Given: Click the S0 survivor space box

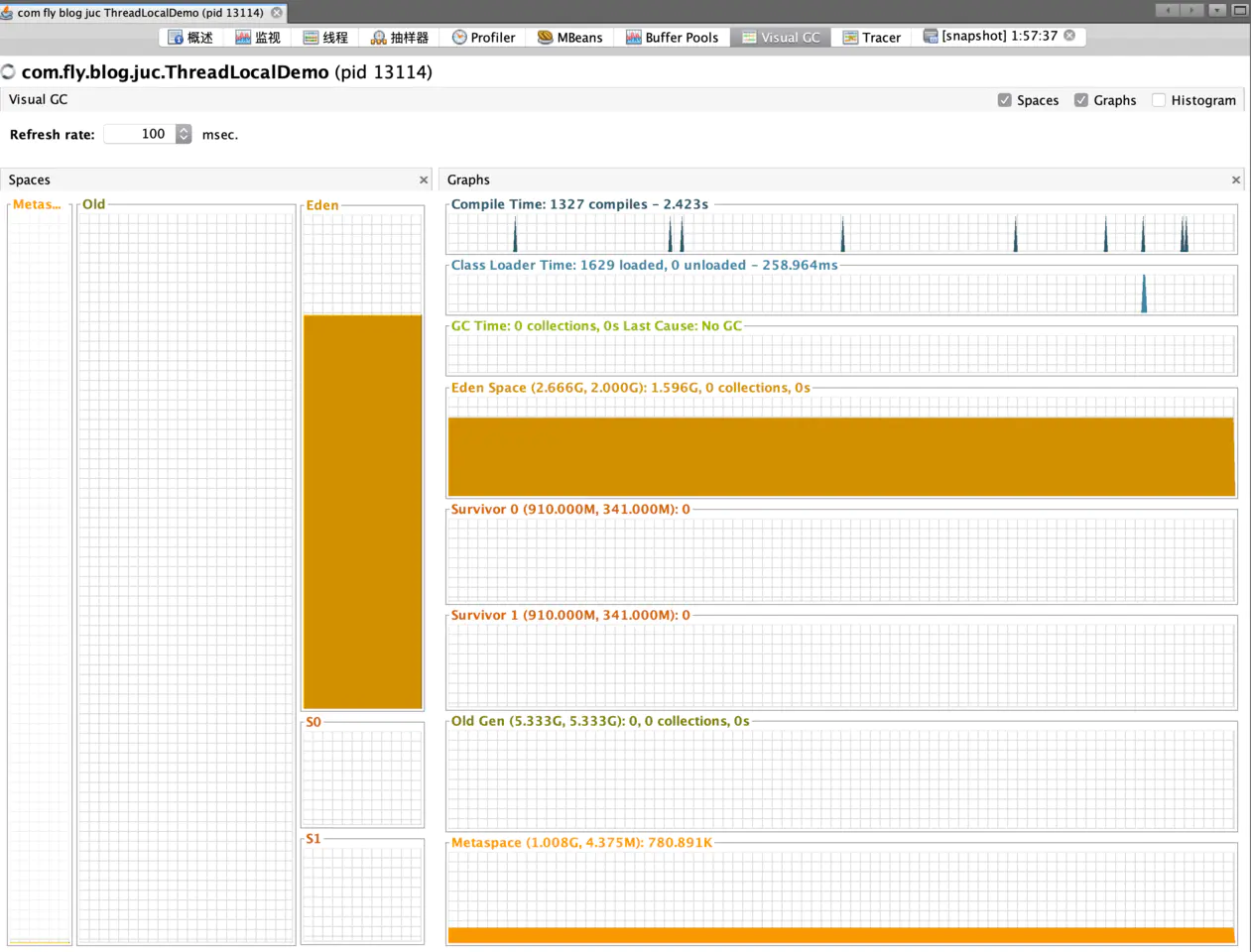Looking at the screenshot, I should (363, 775).
